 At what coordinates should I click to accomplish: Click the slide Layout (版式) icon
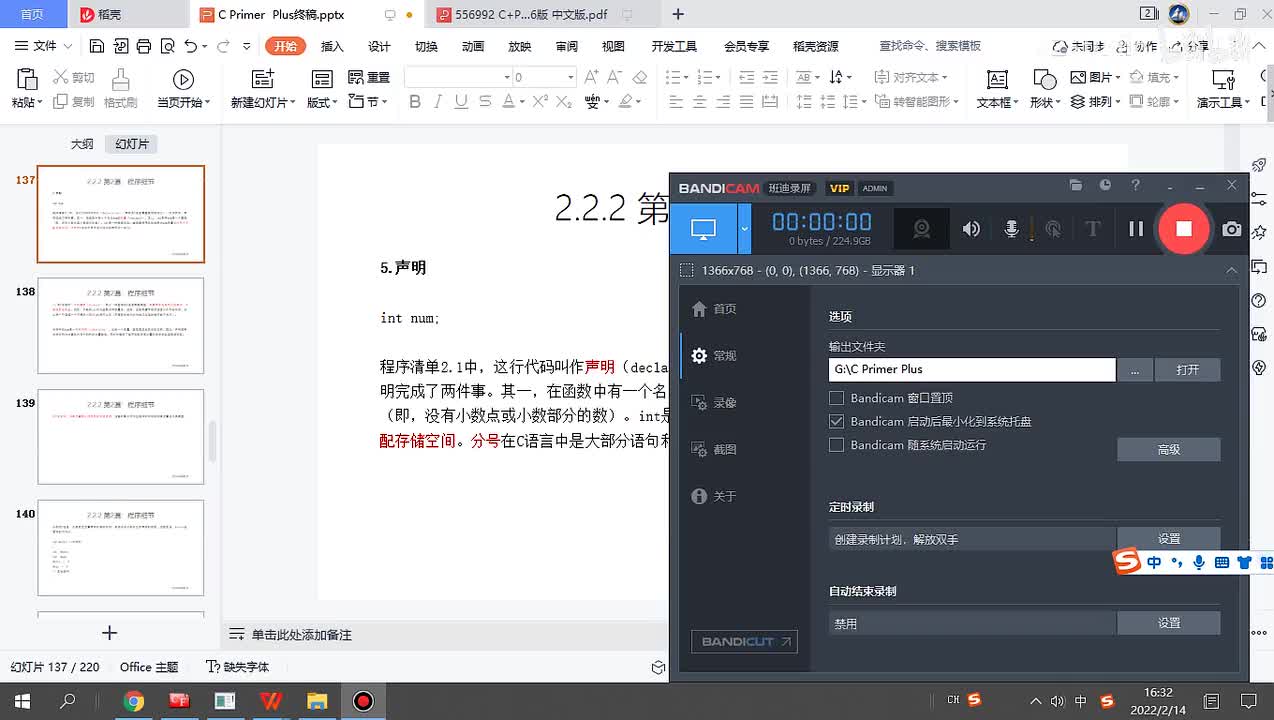[x=322, y=79]
